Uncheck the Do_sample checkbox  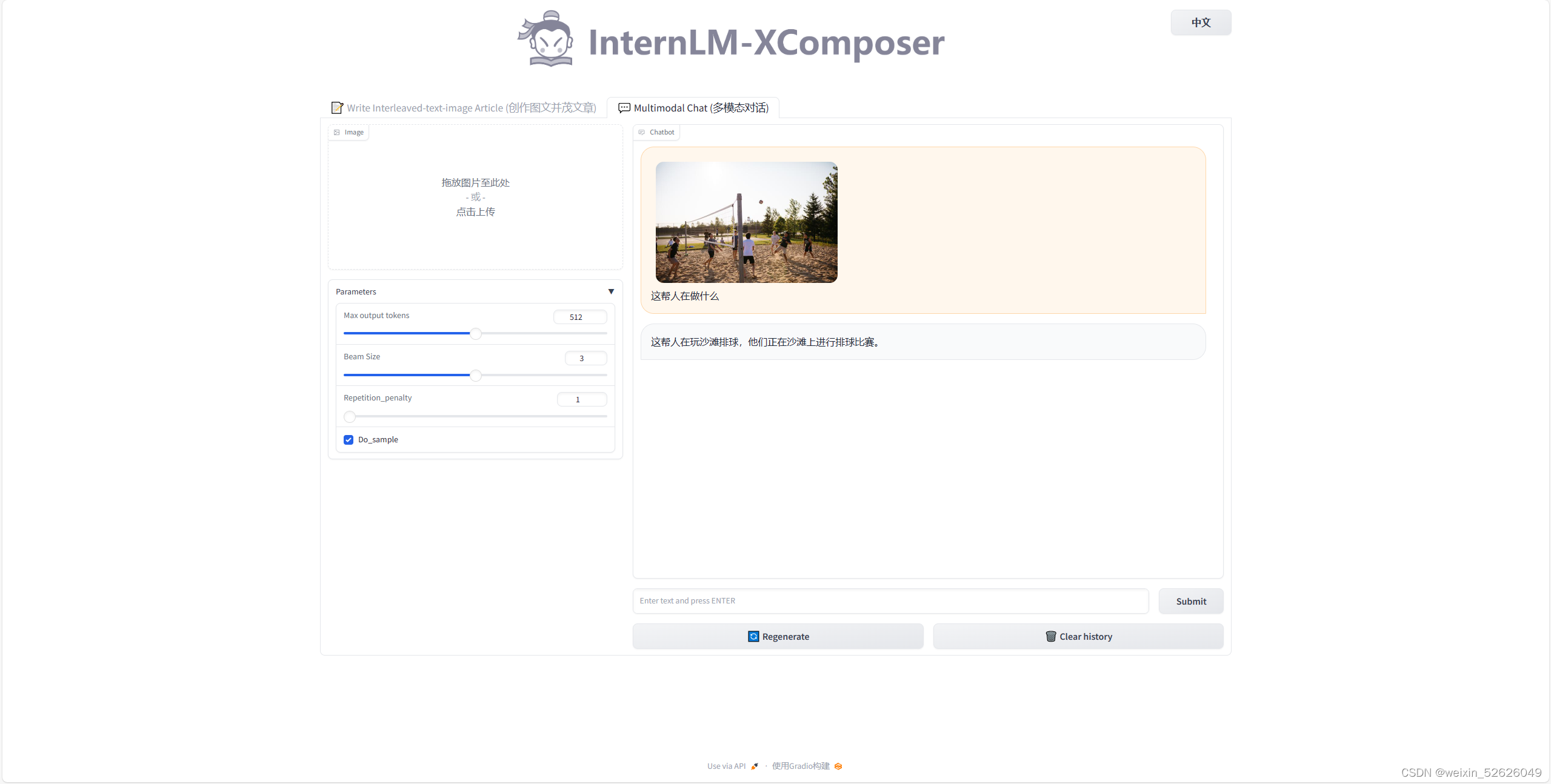[x=349, y=440]
